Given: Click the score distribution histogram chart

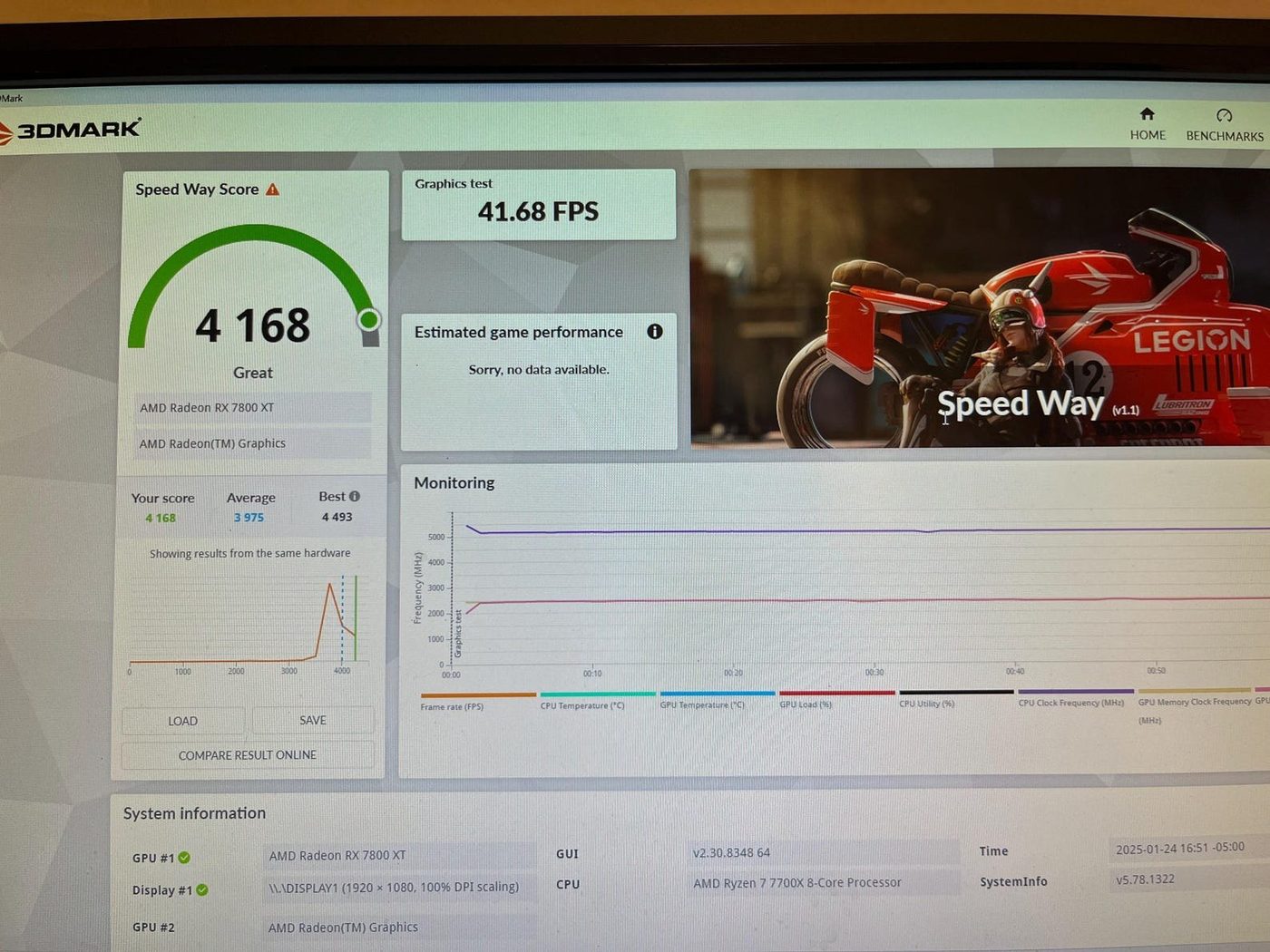Looking at the screenshot, I should (x=247, y=624).
